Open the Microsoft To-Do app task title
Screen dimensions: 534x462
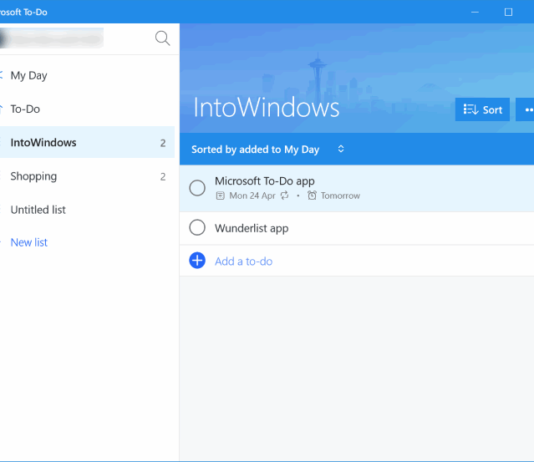pos(265,181)
